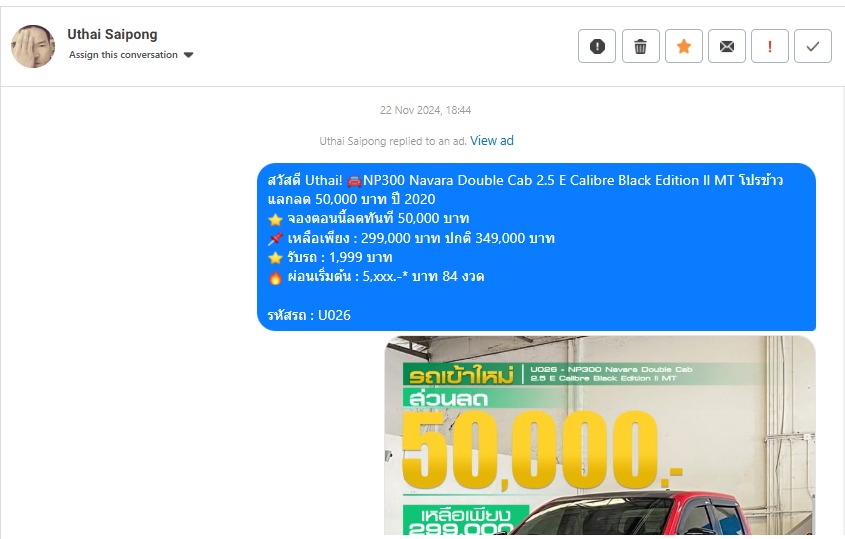Mark conversation as spam with exclamation circle icon
The width and height of the screenshot is (845, 539).
pyautogui.click(x=597, y=46)
